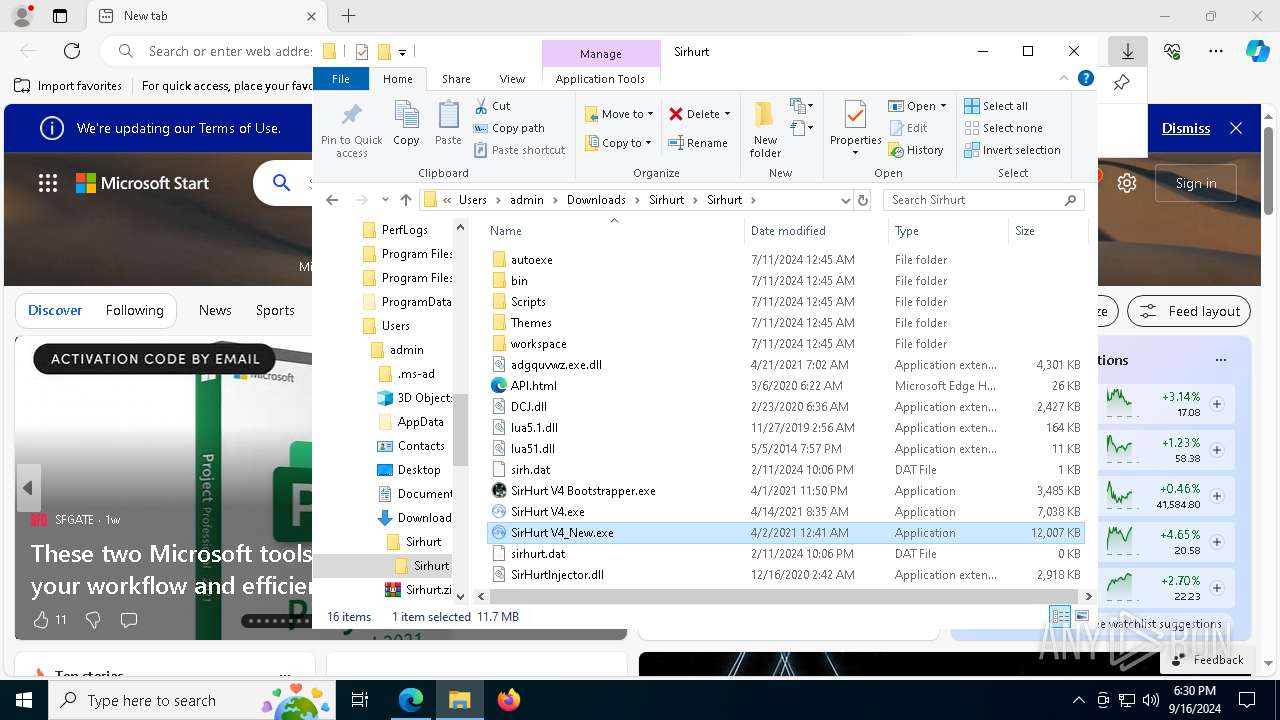The width and height of the screenshot is (1280, 720).
Task: Select the autoexe folder
Action: pyautogui.click(x=531, y=260)
